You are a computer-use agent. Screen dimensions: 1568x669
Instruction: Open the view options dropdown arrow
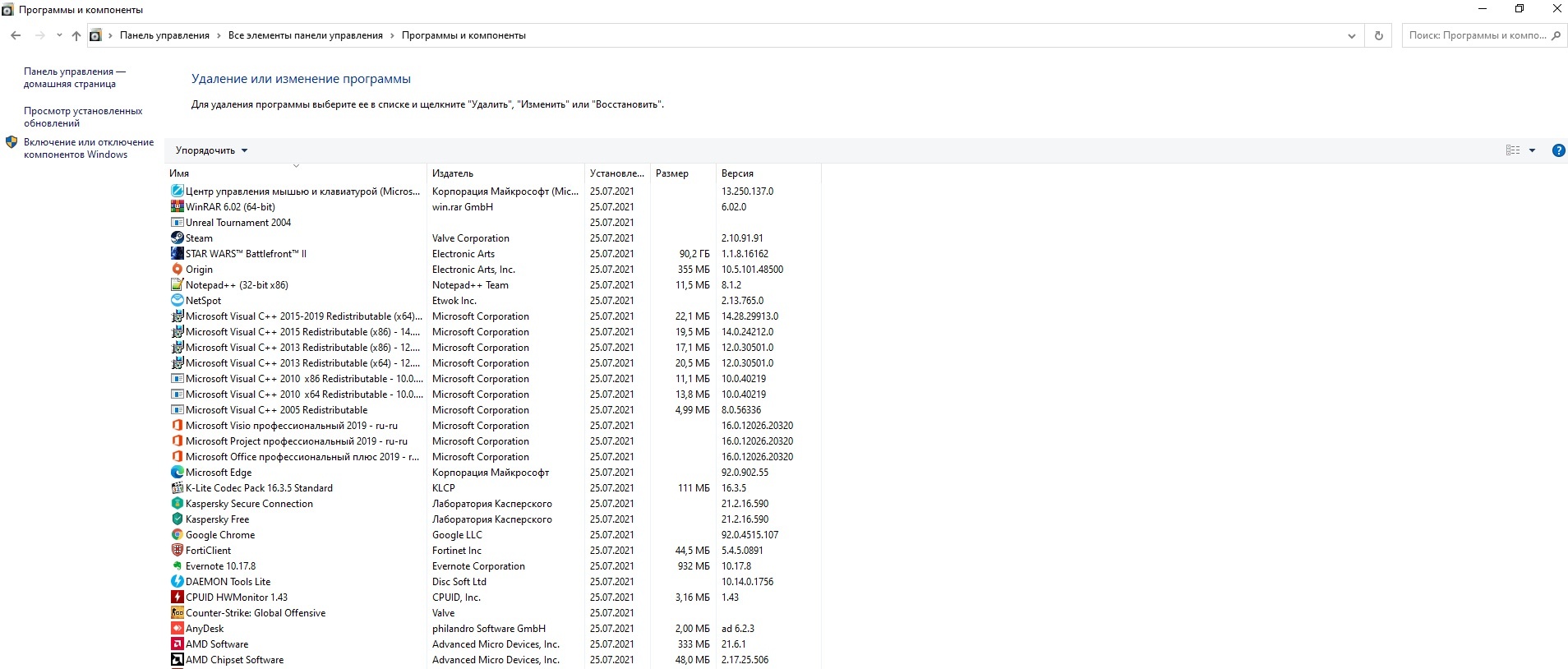point(1532,150)
